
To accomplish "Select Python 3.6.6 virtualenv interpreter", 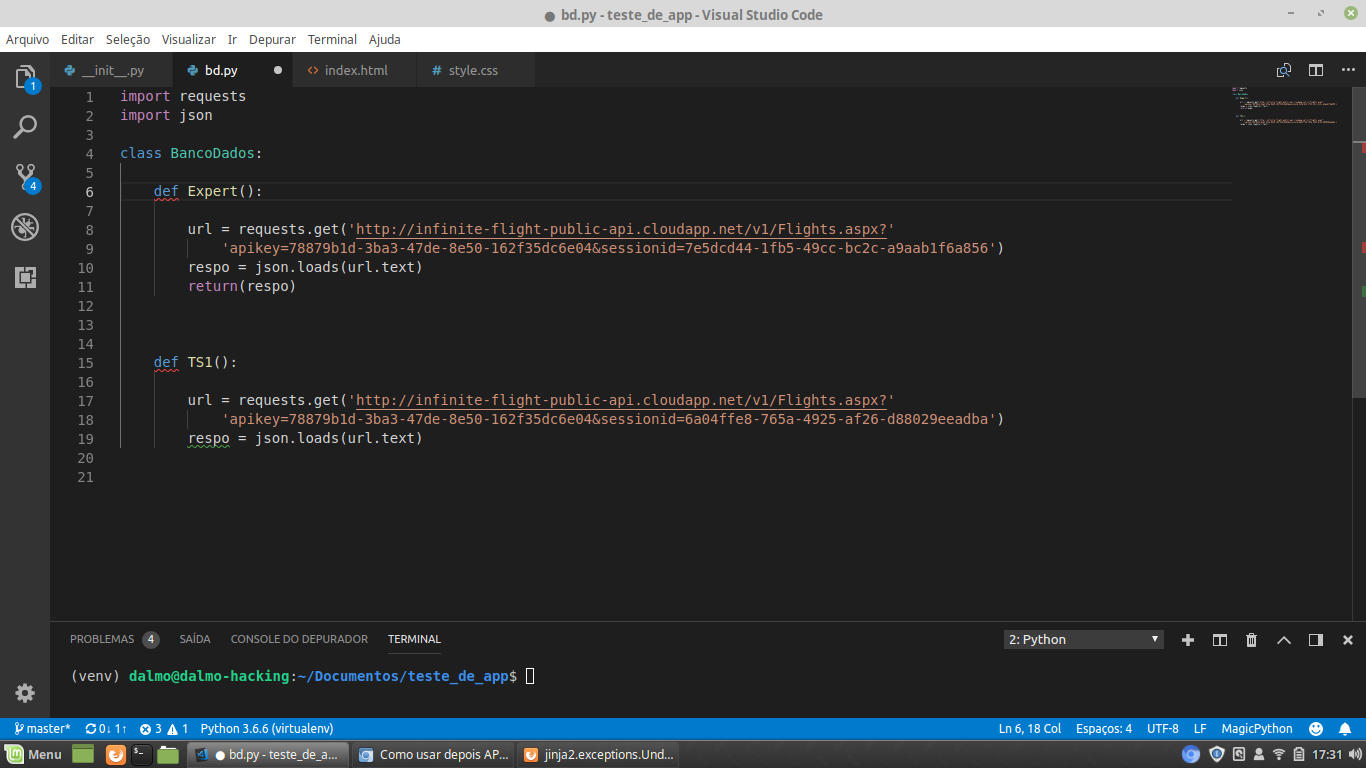I will point(267,729).
